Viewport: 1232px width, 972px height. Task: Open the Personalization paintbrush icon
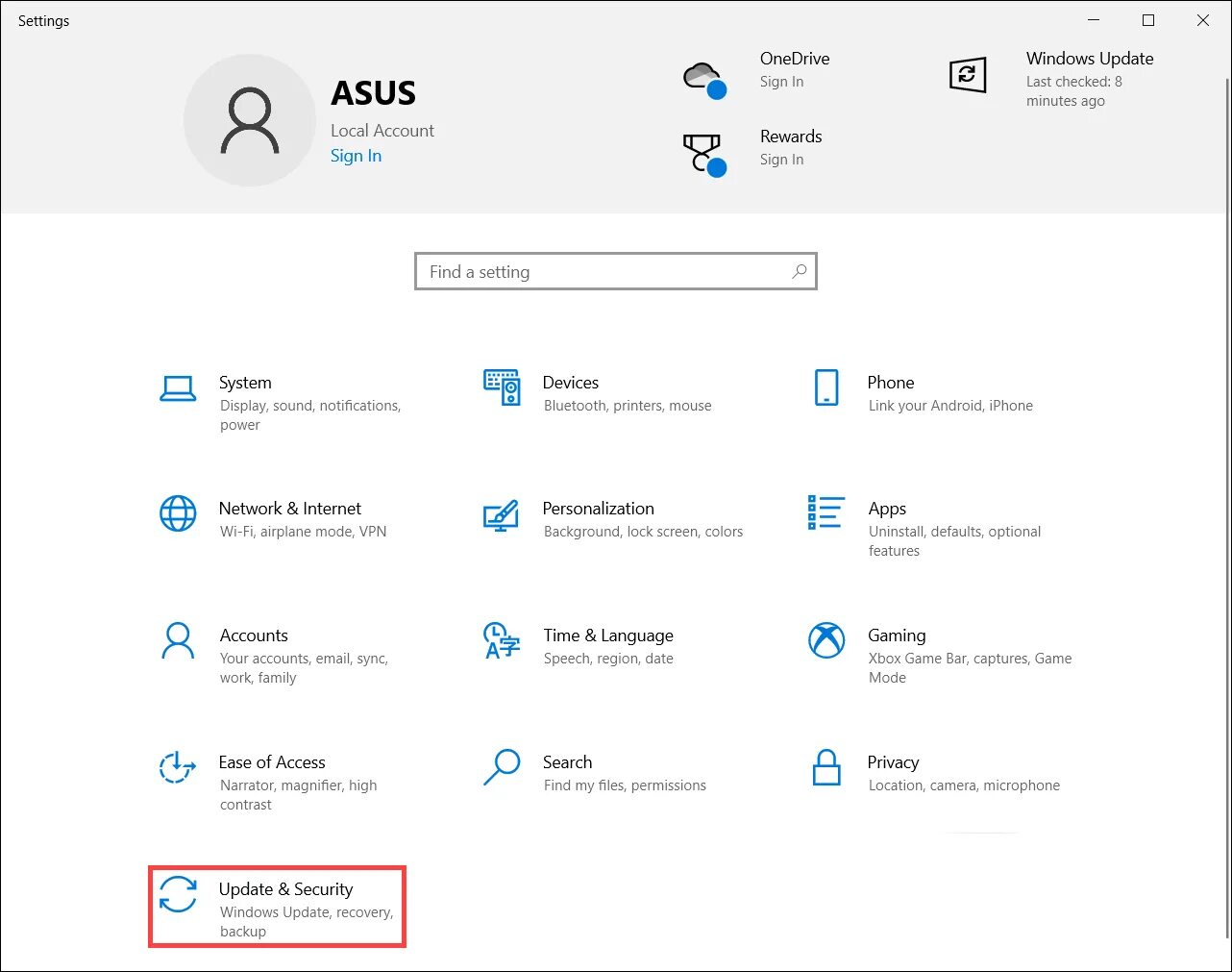tap(502, 515)
